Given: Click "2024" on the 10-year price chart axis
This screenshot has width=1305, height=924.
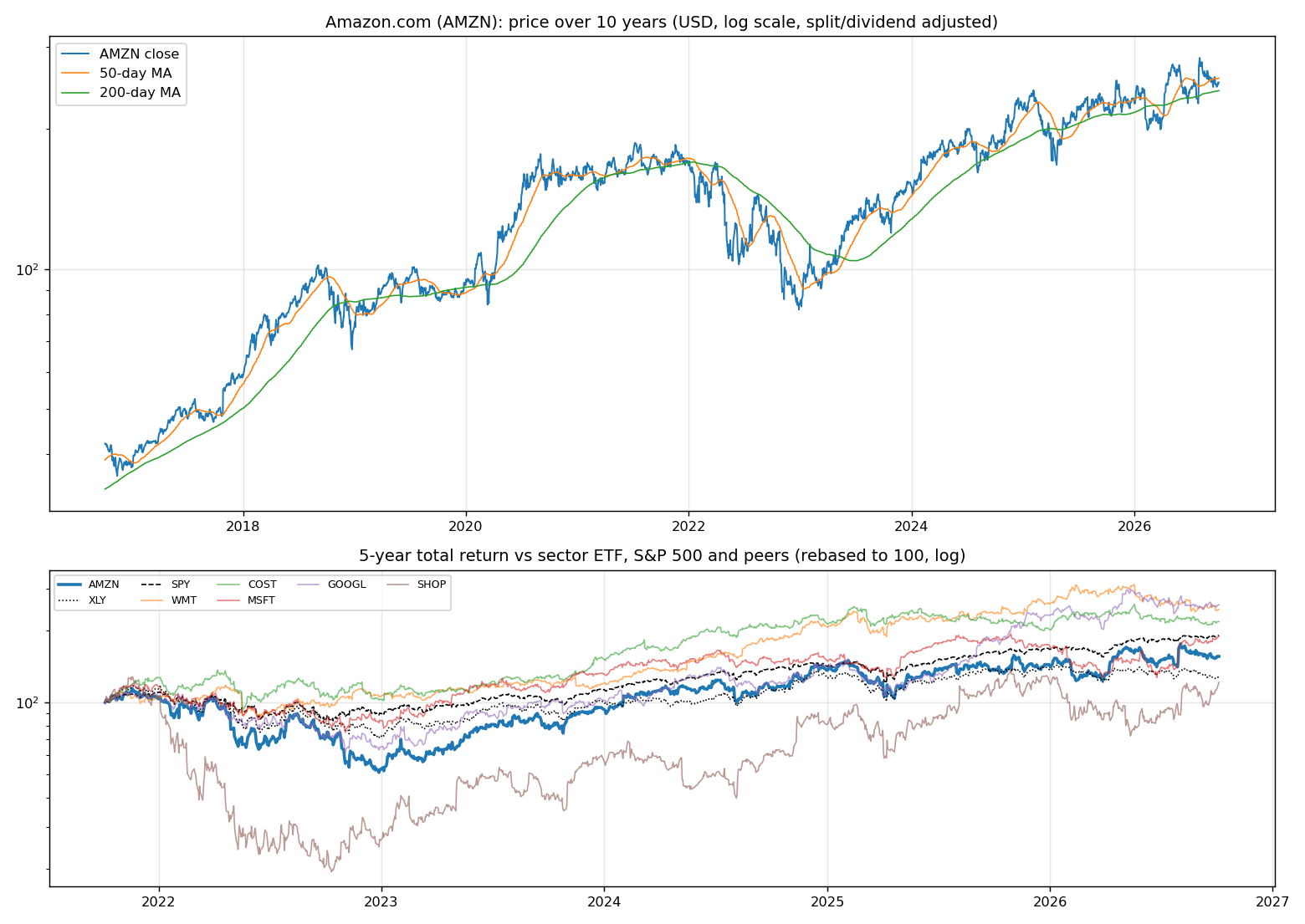Looking at the screenshot, I should pyautogui.click(x=911, y=526).
